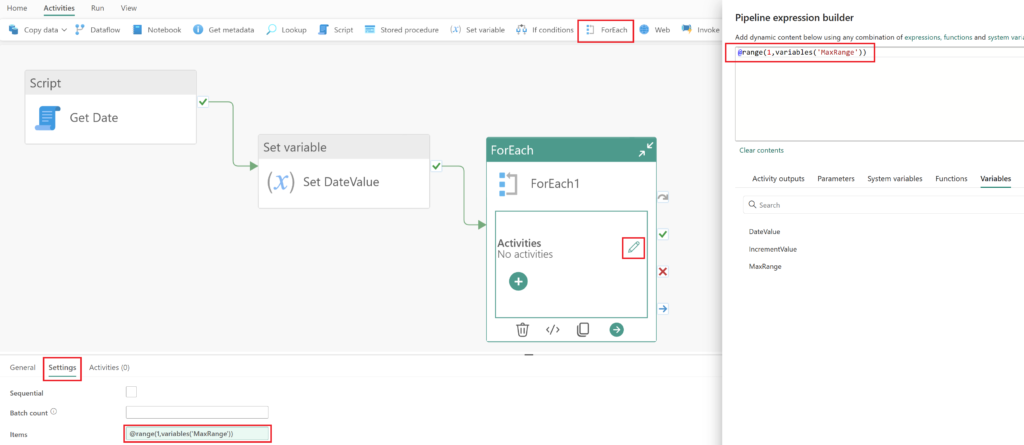Add activity with the plus button in ForEach

[x=519, y=281]
